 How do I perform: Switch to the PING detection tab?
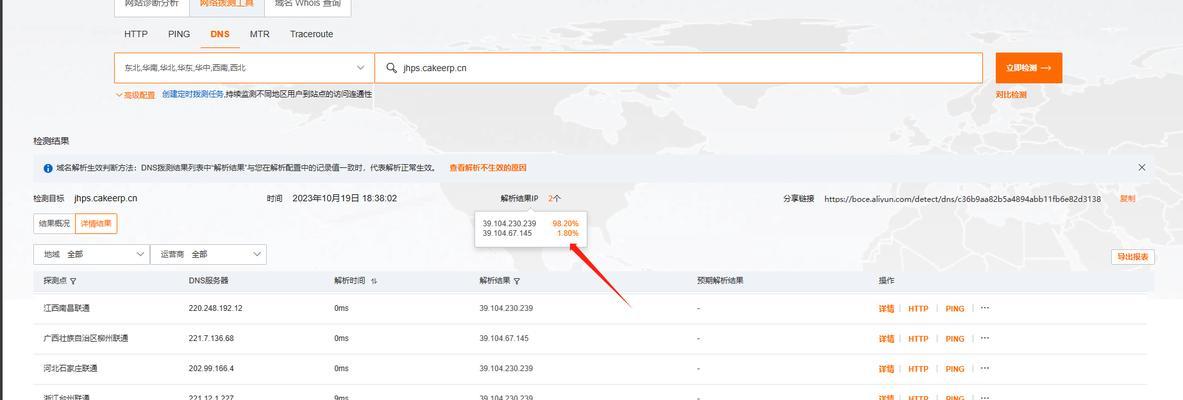[x=179, y=34]
